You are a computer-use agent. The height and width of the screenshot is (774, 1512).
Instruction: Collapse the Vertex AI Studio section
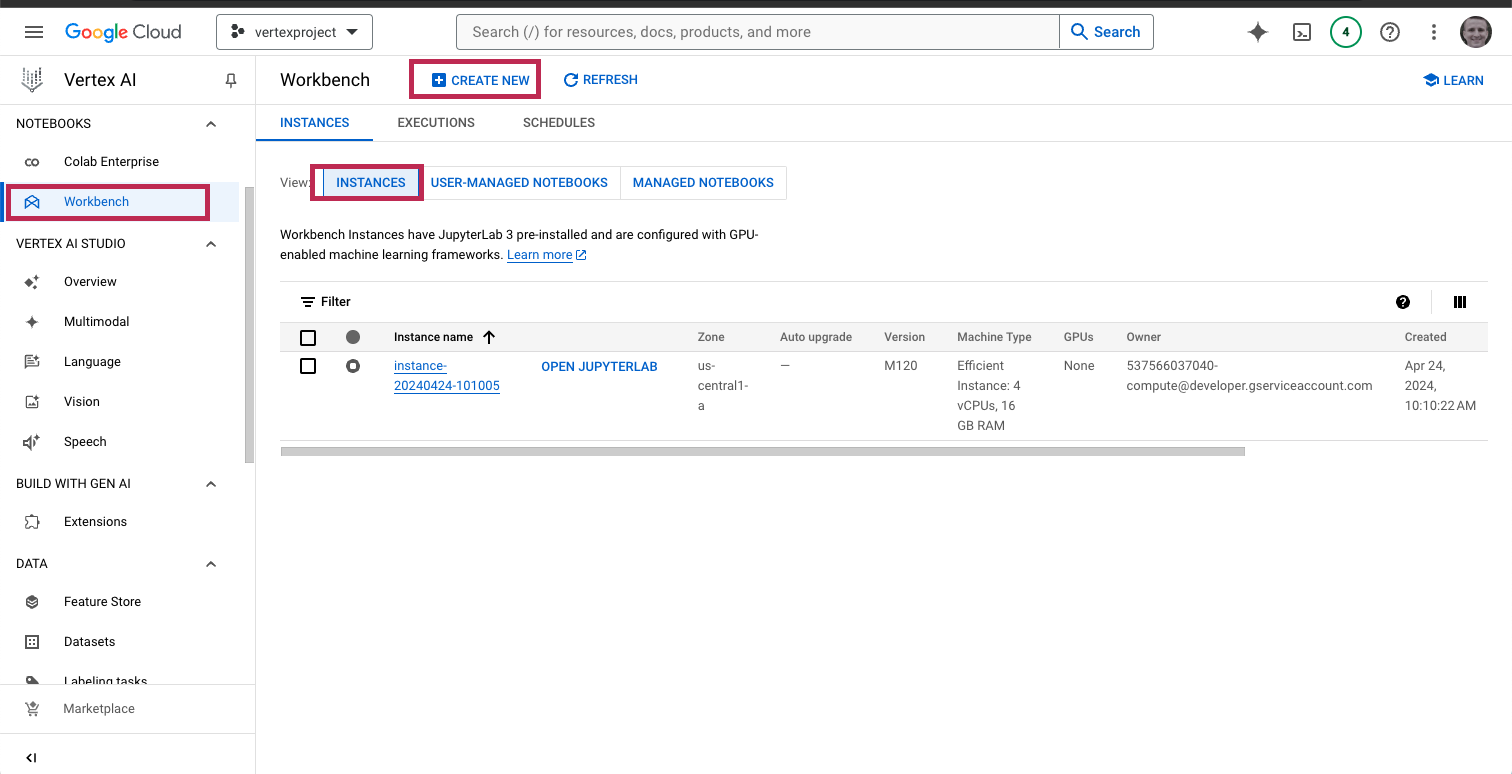(x=211, y=244)
